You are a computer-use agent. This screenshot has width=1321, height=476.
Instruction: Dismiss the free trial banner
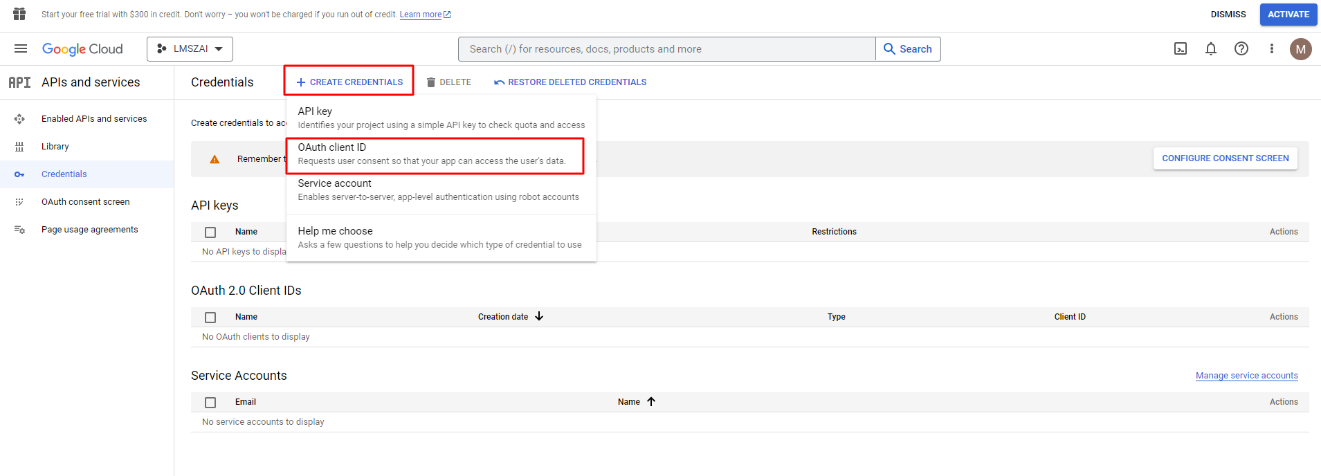(1228, 14)
